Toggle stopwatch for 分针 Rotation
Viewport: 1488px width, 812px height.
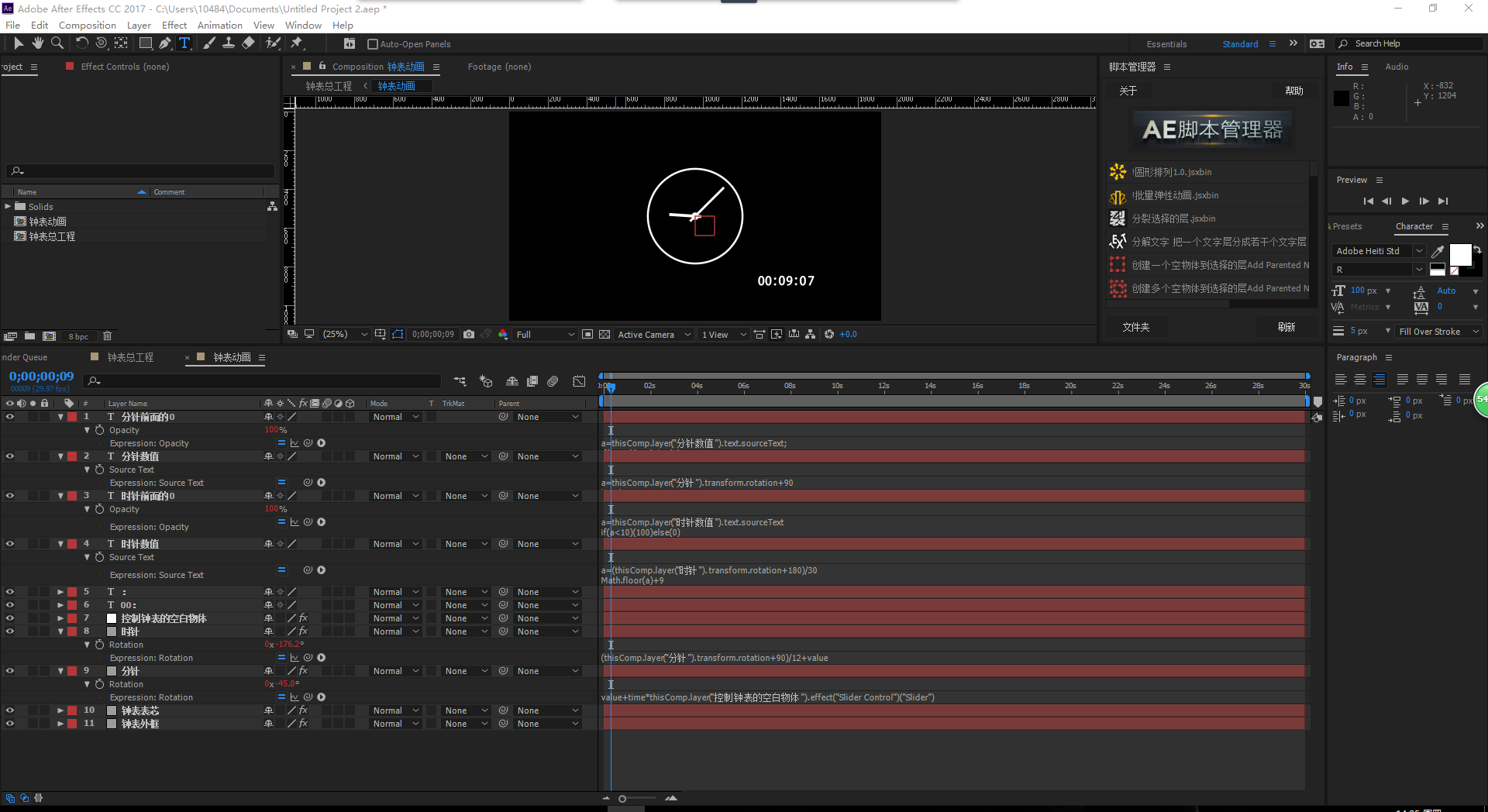tap(100, 684)
